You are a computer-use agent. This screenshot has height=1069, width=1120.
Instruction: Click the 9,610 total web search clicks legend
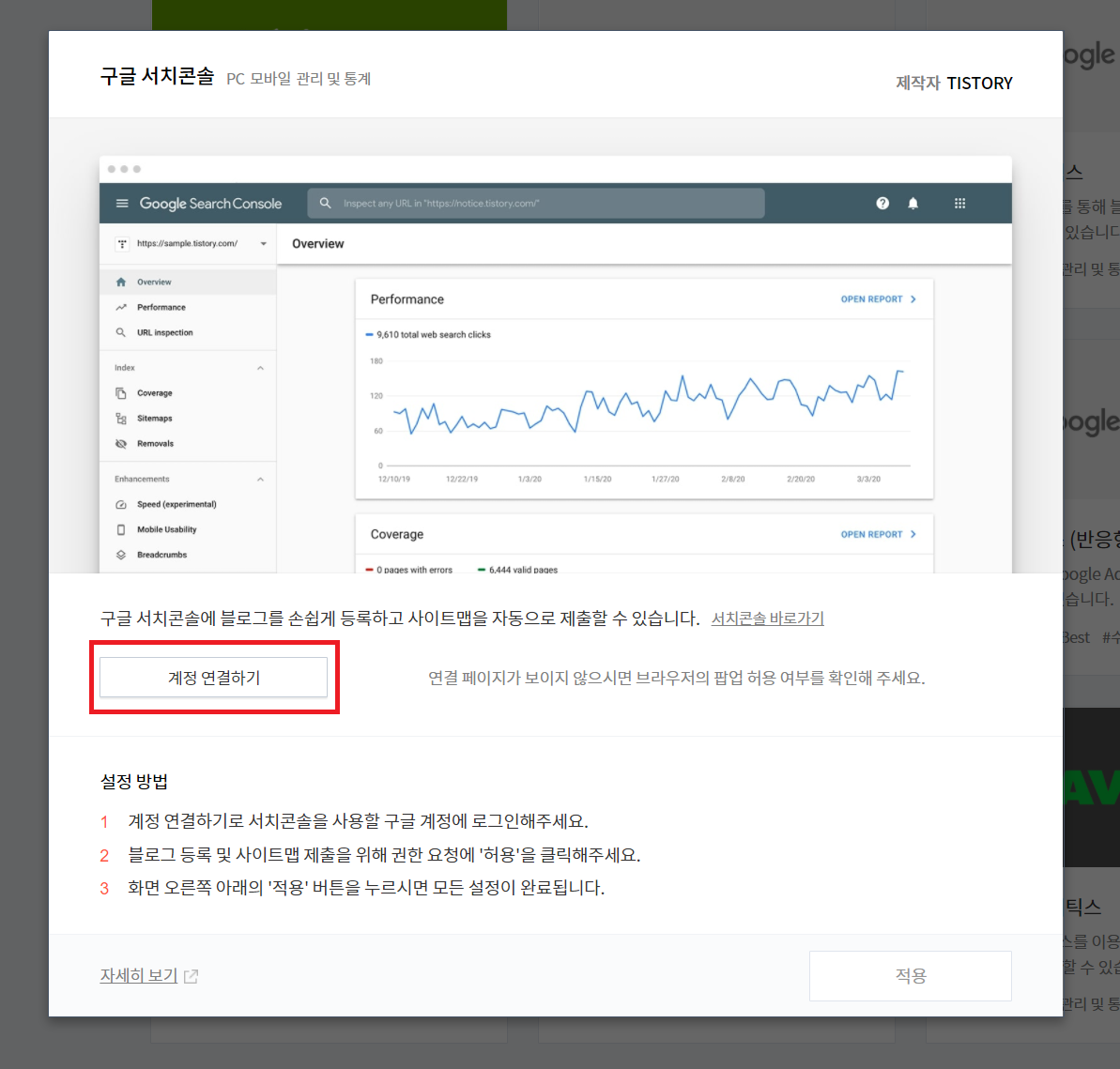tap(428, 334)
